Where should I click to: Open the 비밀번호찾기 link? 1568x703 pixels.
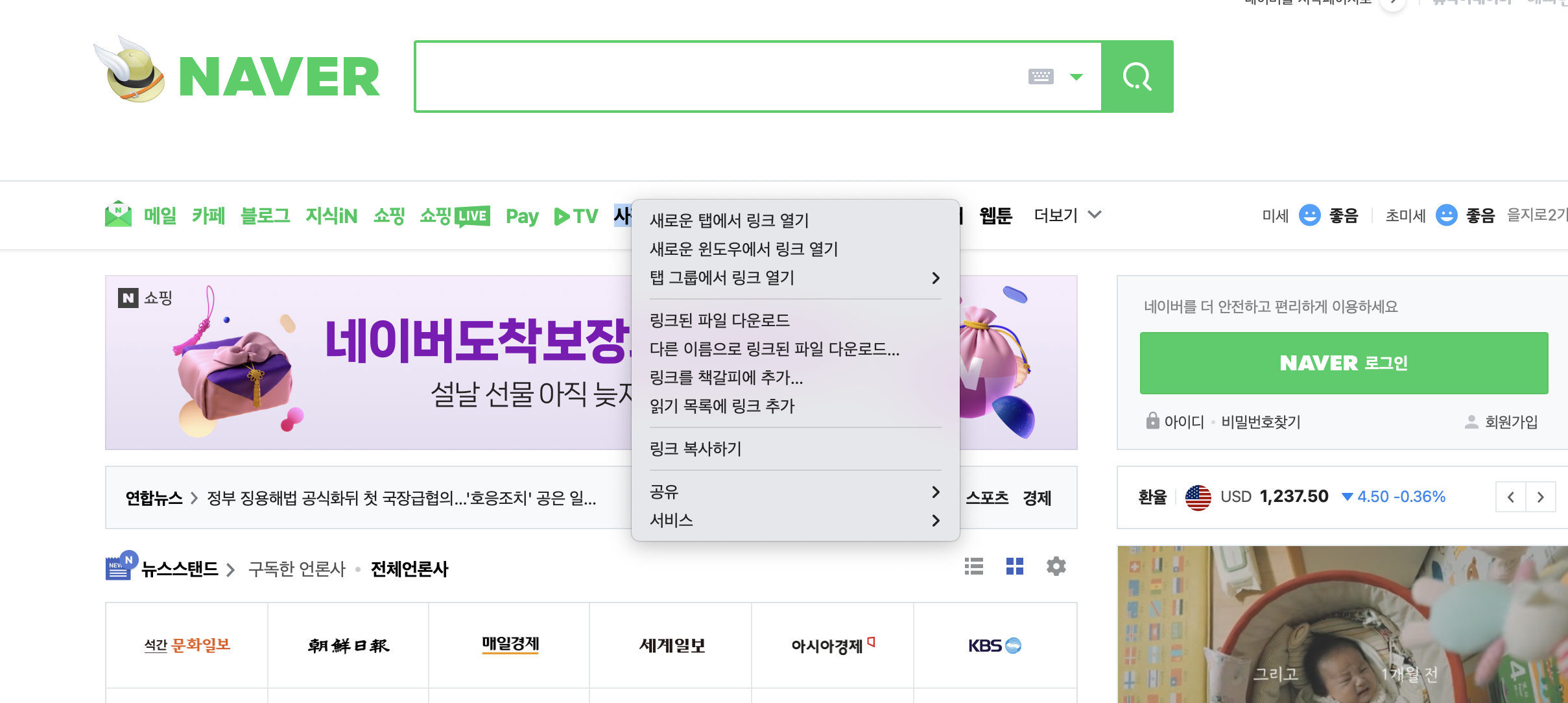click(1261, 422)
